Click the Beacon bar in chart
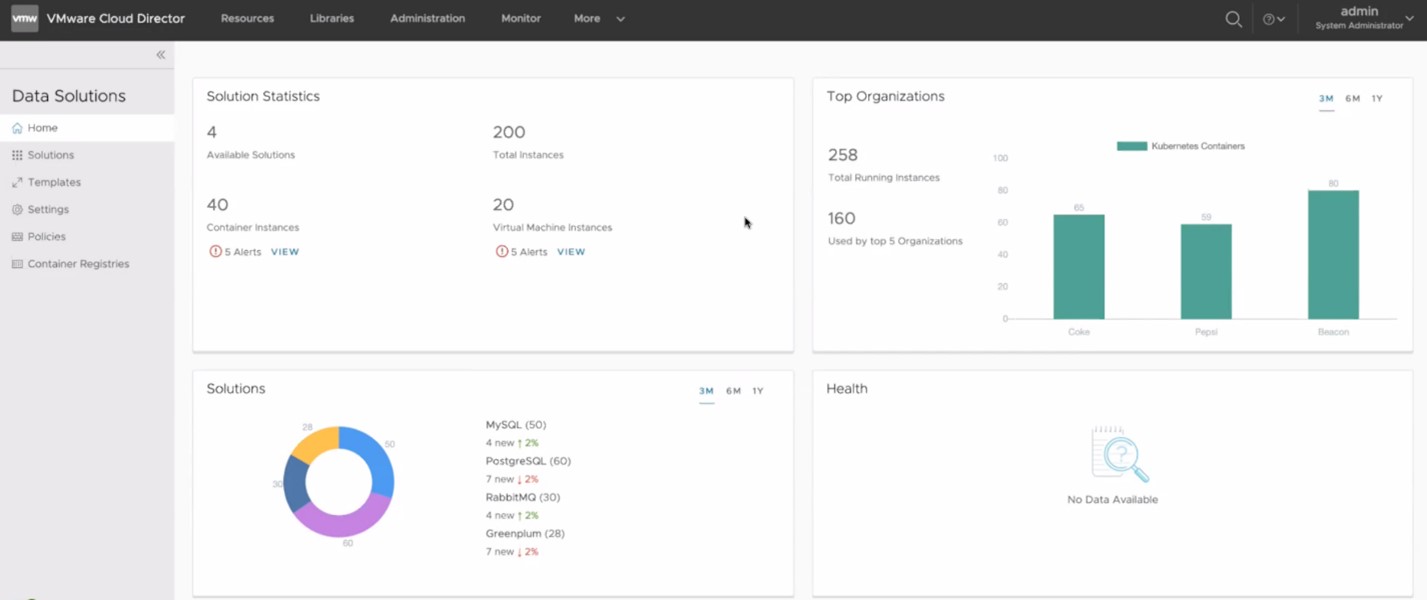This screenshot has width=1427, height=600. click(x=1333, y=254)
